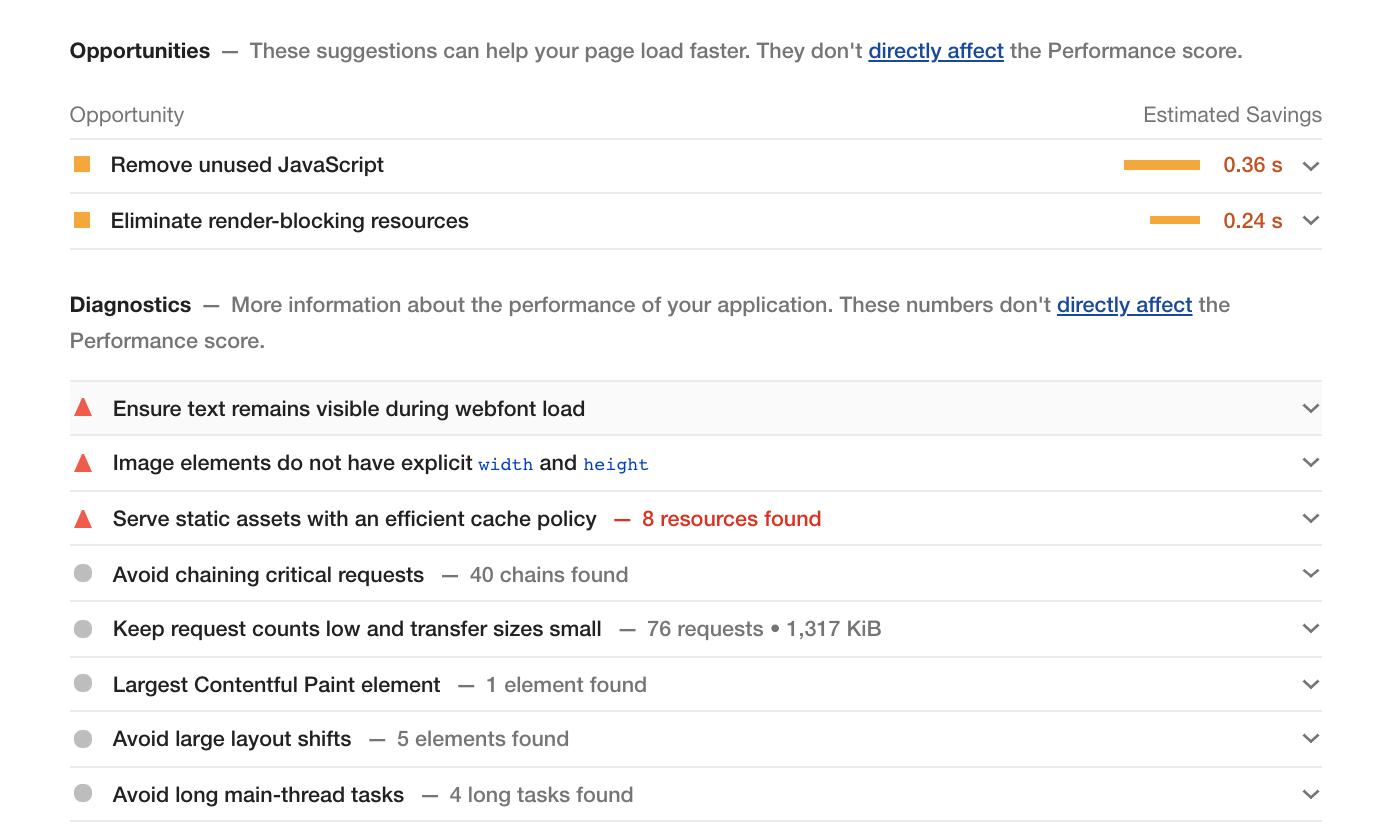Click gray circle beside Avoid chaining critical requests
The width and height of the screenshot is (1396, 828).
83,574
